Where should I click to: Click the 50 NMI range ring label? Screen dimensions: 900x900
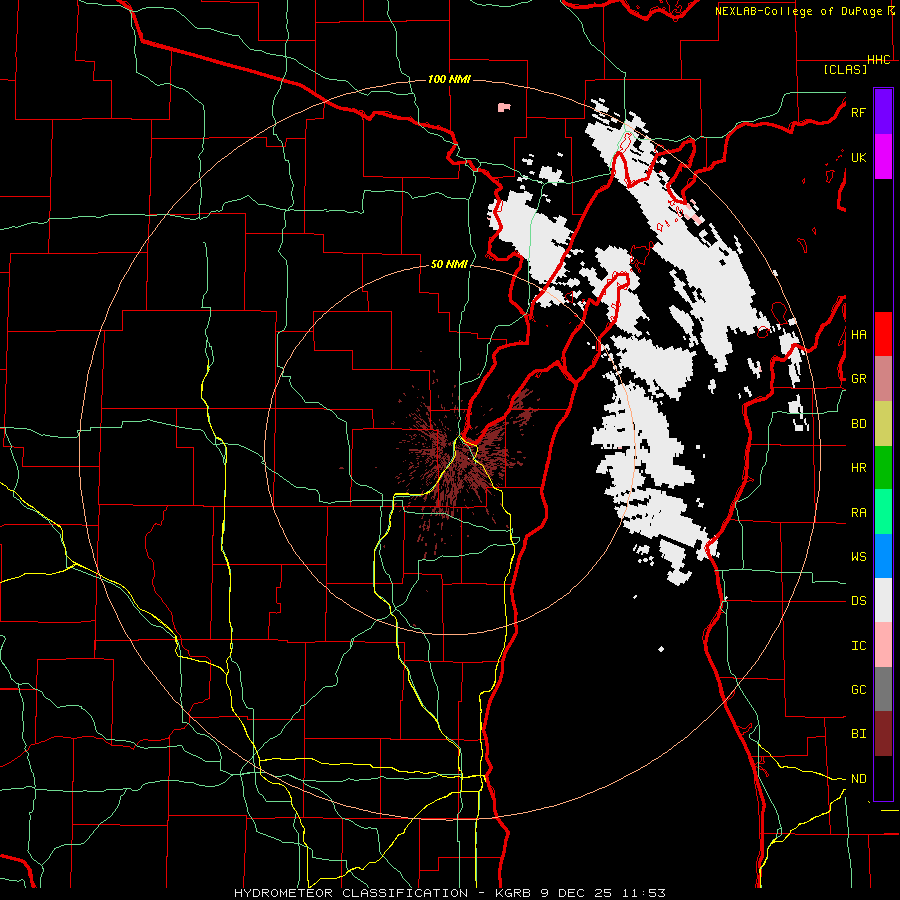click(x=449, y=264)
